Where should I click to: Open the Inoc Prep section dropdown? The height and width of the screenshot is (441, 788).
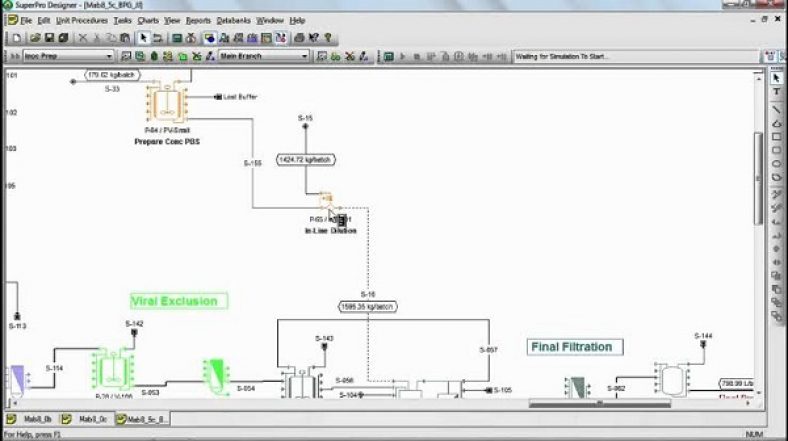point(68,56)
